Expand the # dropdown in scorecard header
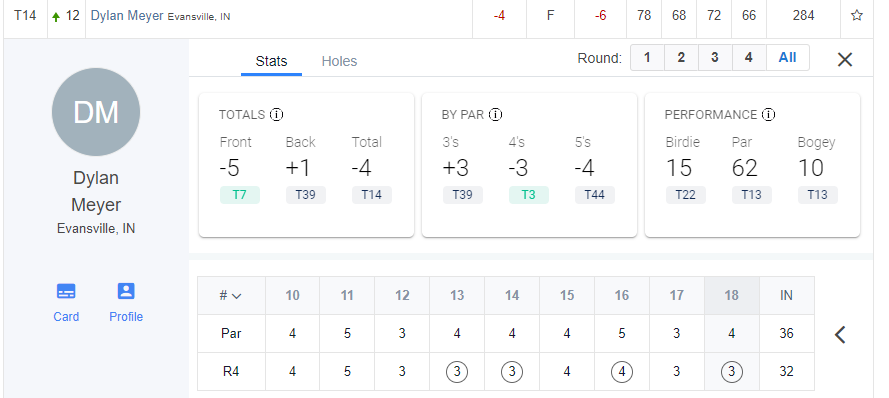This screenshot has width=889, height=398. click(231, 295)
